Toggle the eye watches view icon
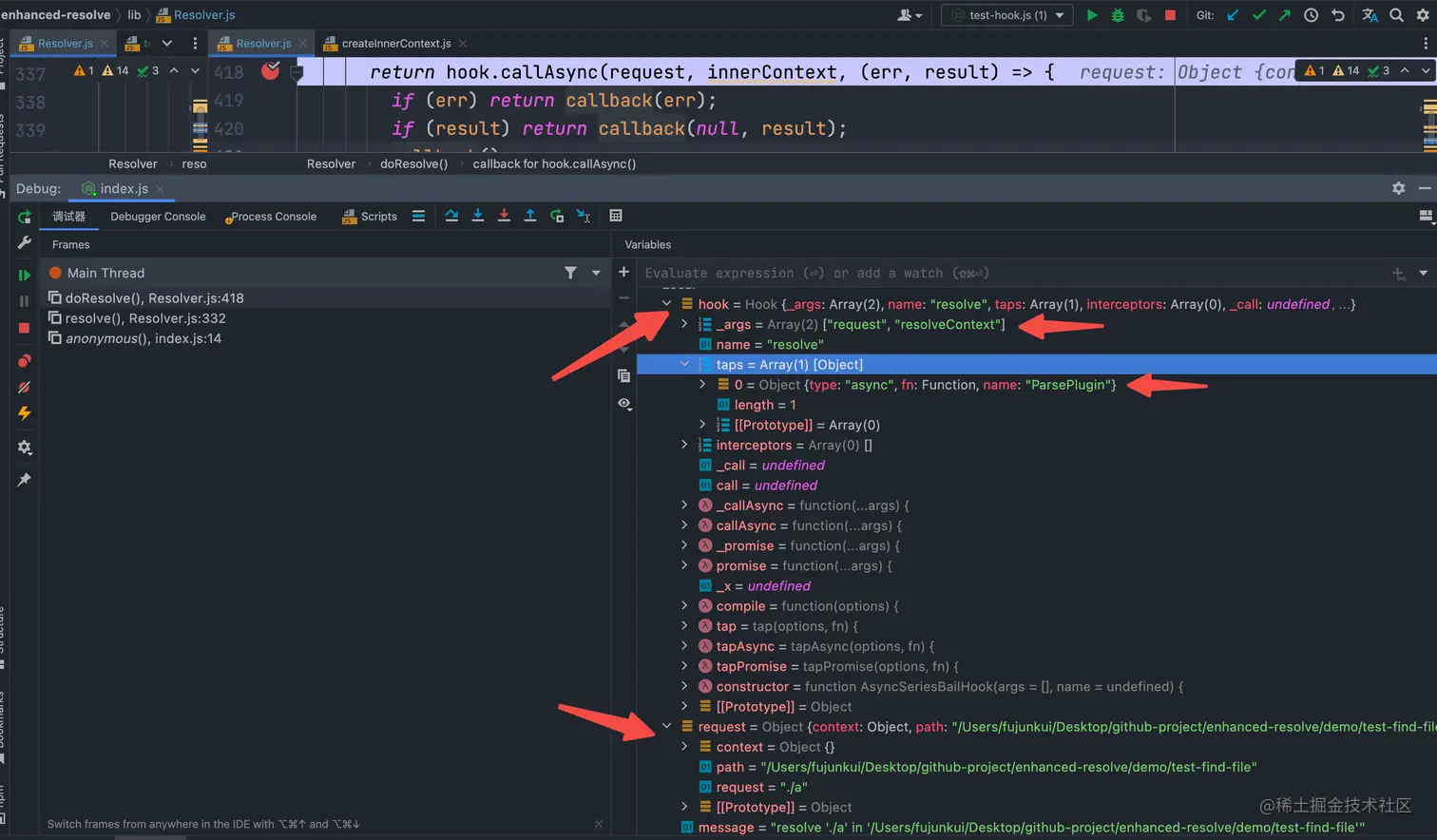The image size is (1437, 840). [623, 404]
